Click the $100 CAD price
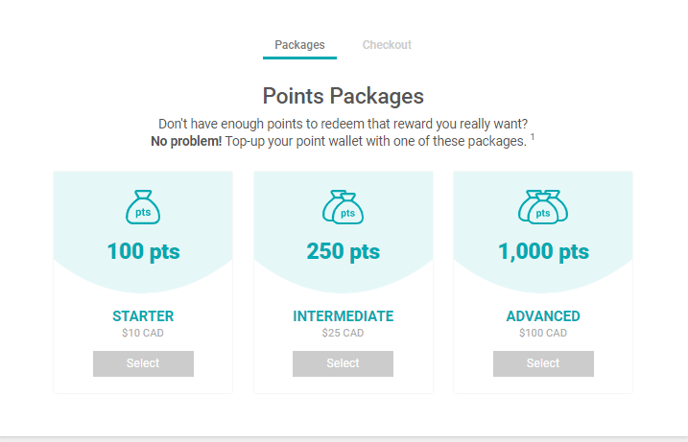The height and width of the screenshot is (442, 688). [543, 333]
